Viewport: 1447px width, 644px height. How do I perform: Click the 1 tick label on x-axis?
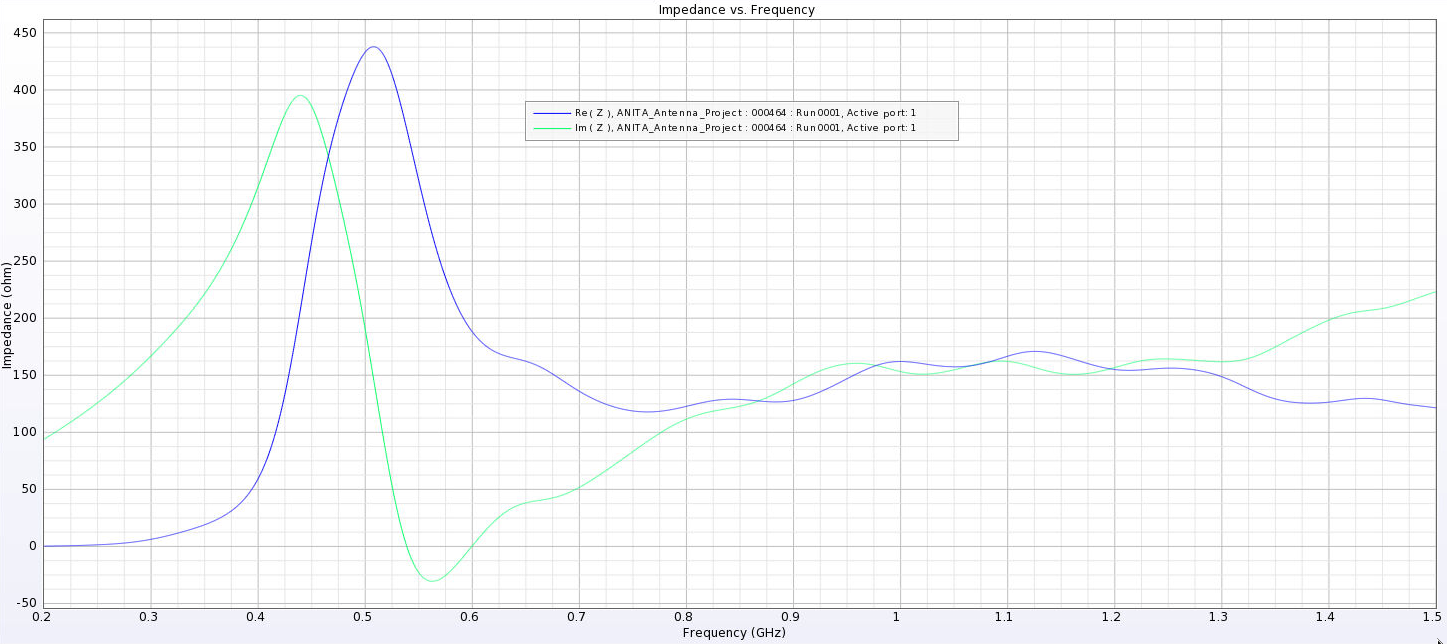tap(898, 616)
